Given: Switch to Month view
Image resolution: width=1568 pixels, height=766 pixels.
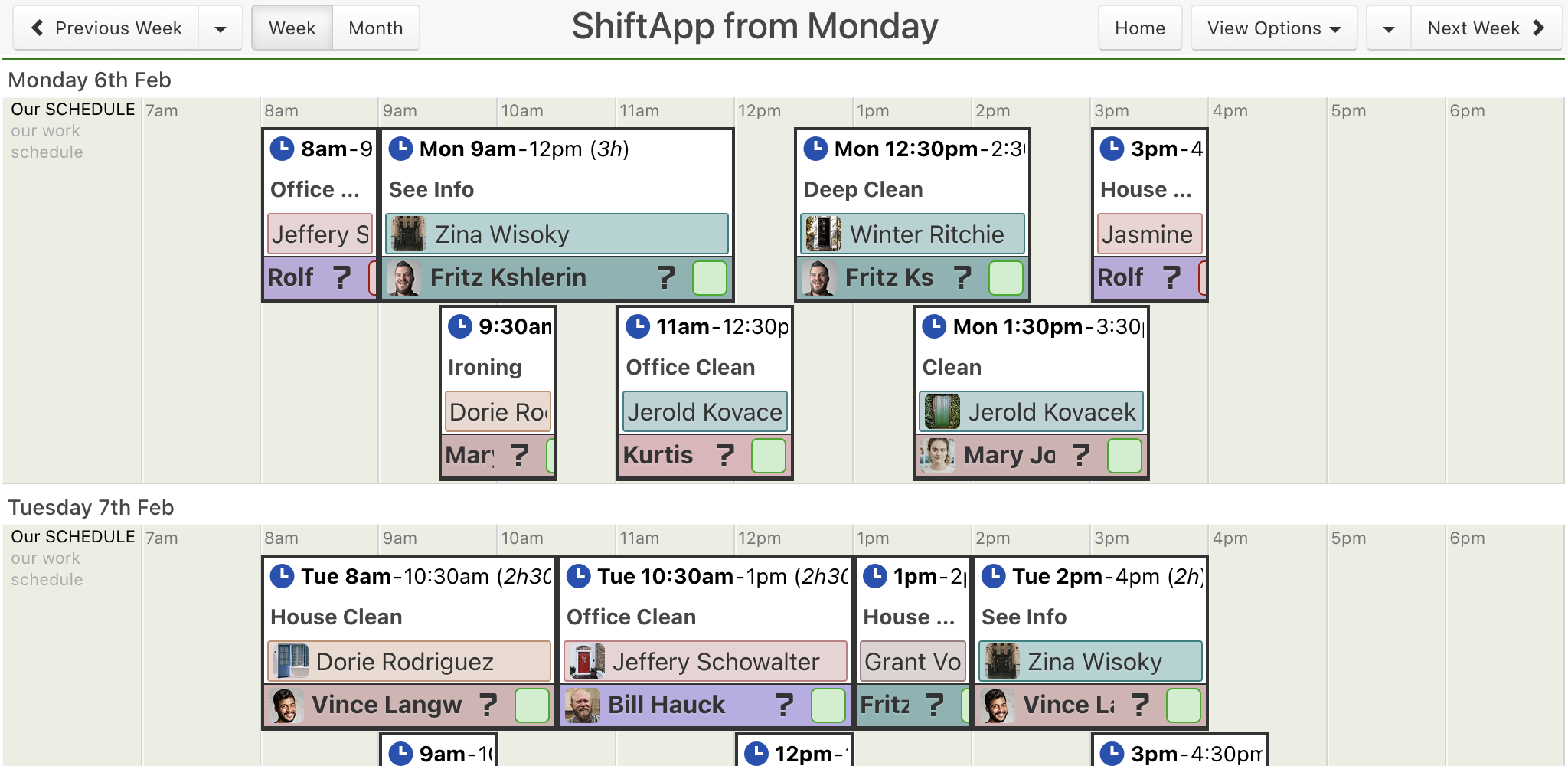Looking at the screenshot, I should point(376,28).
